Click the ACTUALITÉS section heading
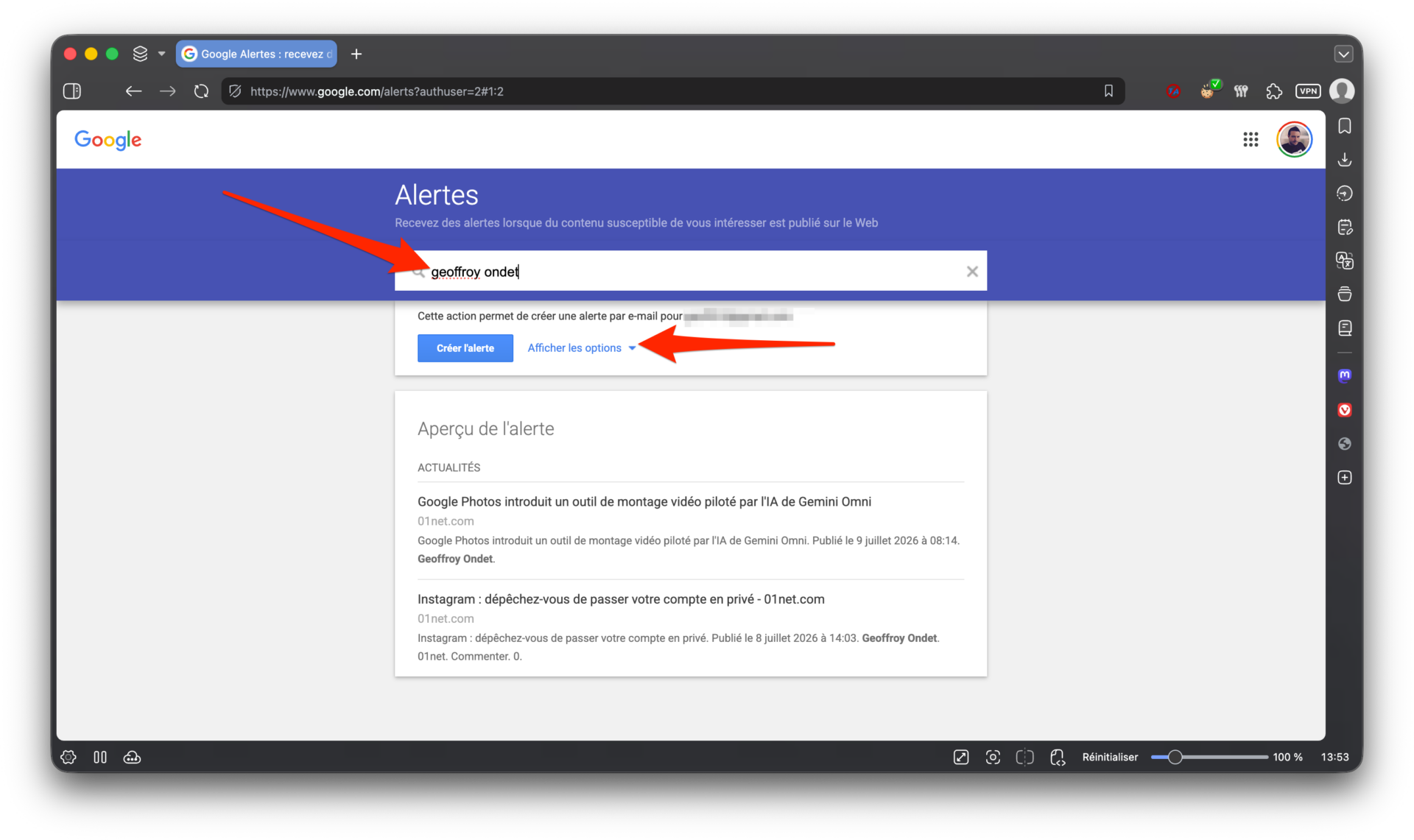 point(449,467)
